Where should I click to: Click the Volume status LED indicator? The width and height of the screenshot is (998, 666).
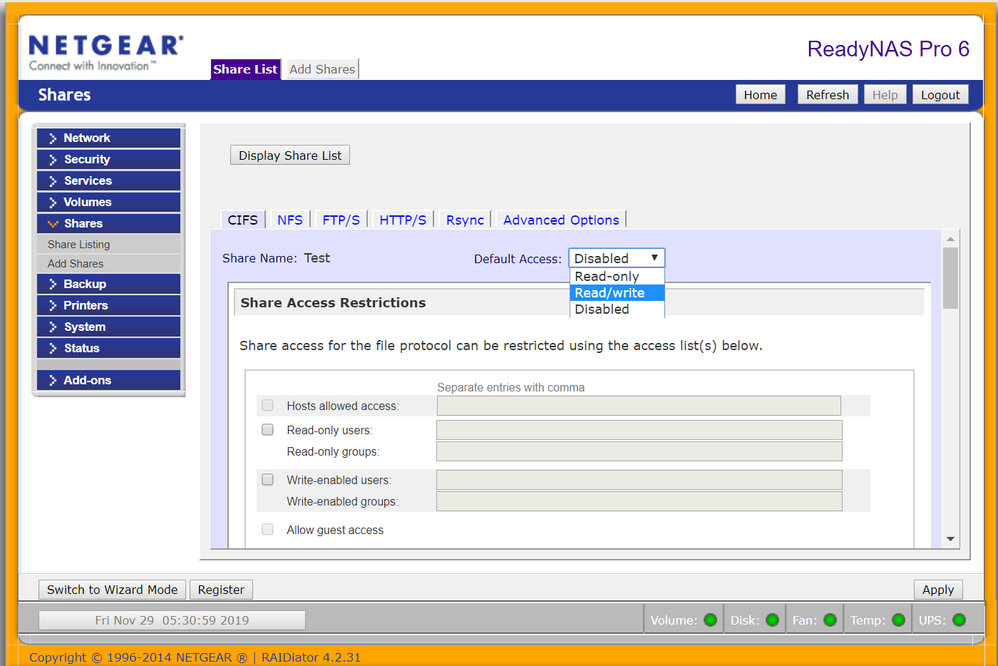(x=710, y=620)
